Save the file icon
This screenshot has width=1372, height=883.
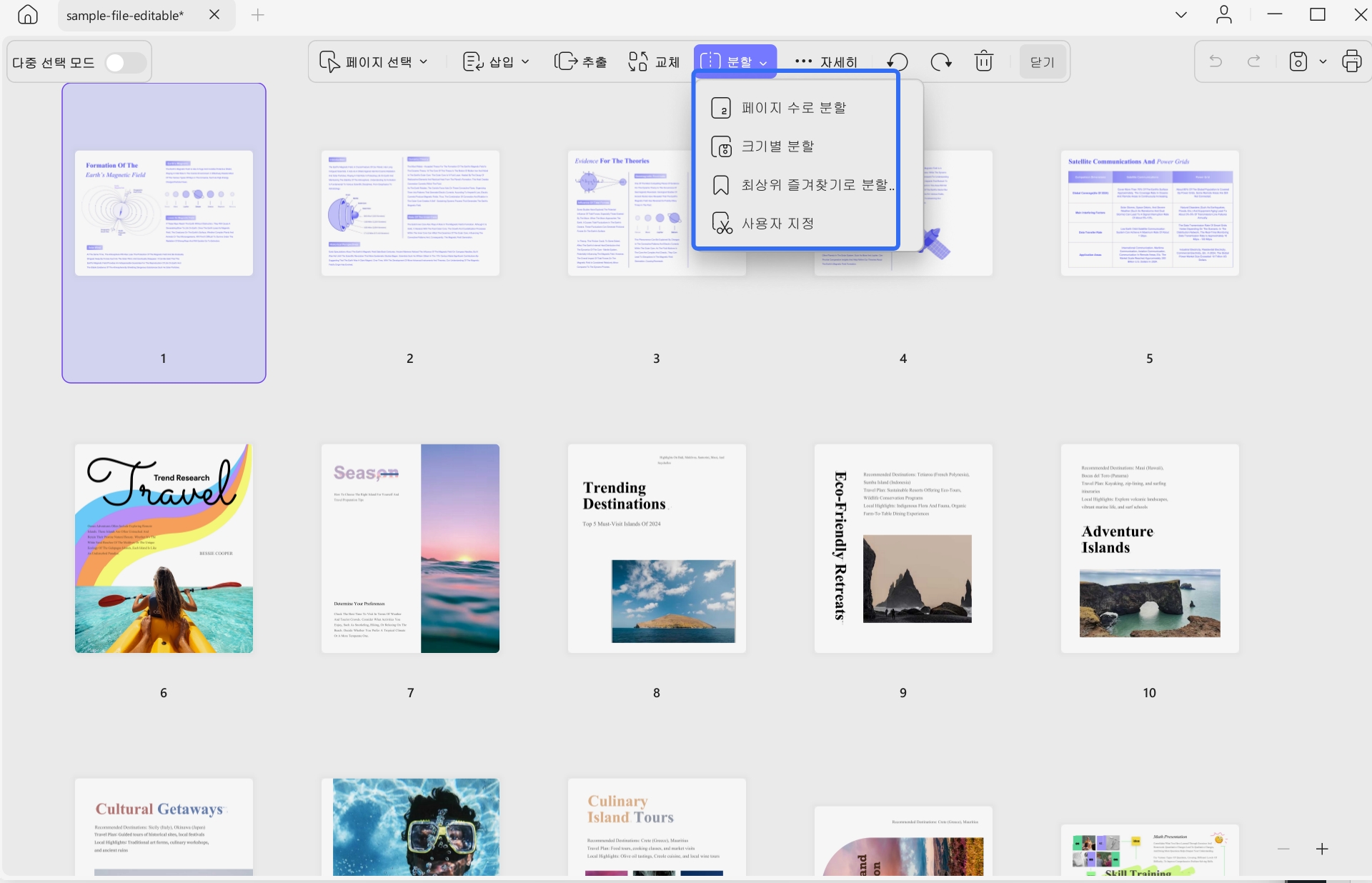1298,61
